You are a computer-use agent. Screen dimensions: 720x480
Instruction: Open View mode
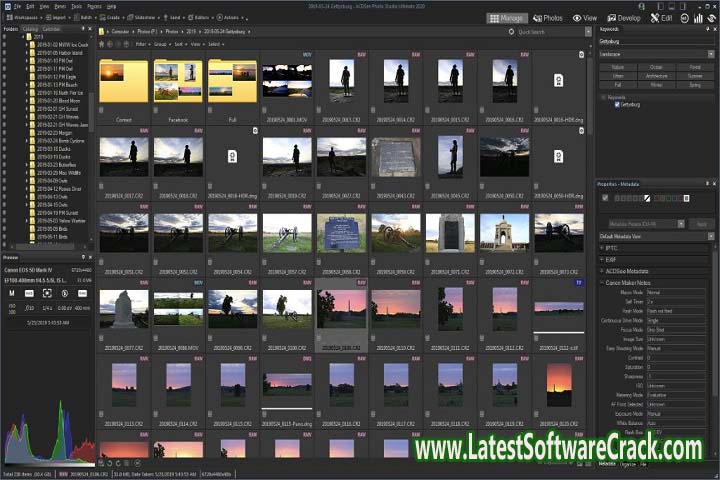tap(585, 18)
